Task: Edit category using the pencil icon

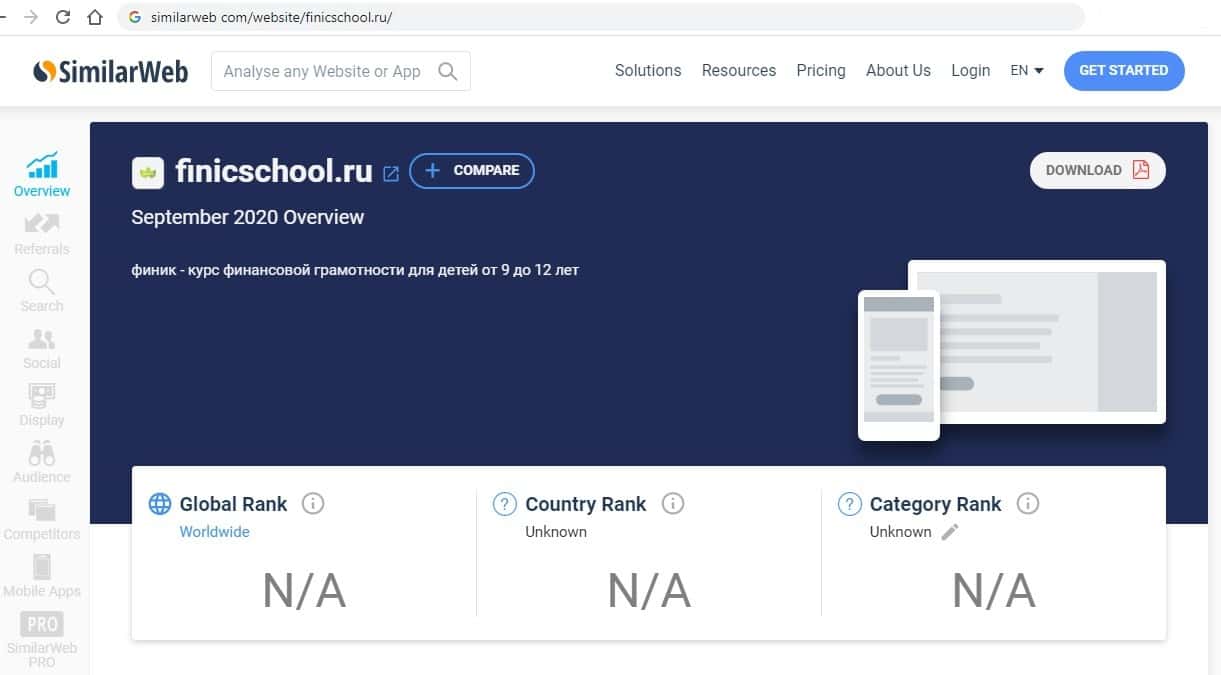Action: click(x=950, y=532)
